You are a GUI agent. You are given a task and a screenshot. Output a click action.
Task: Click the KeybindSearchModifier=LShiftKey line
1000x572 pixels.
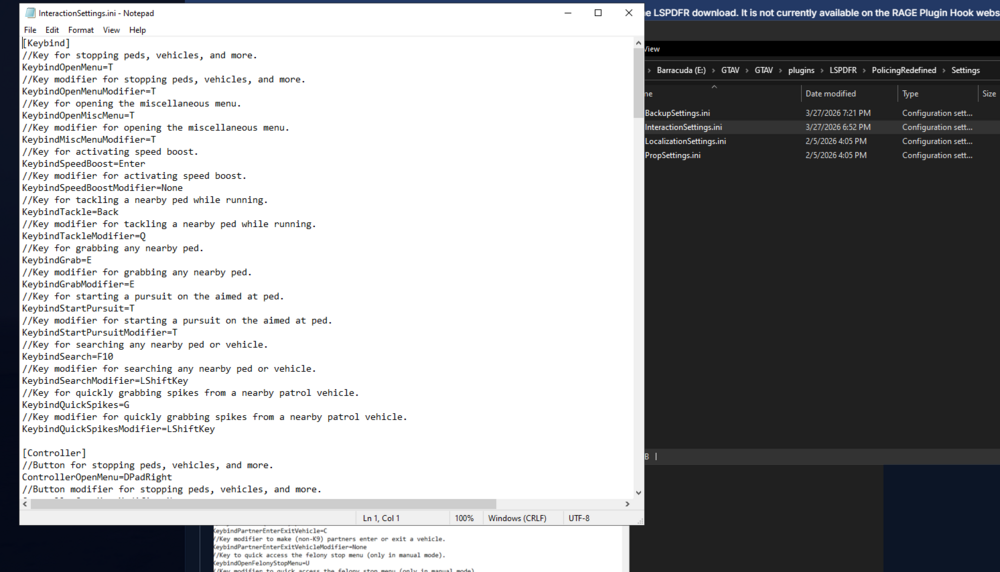(105, 381)
